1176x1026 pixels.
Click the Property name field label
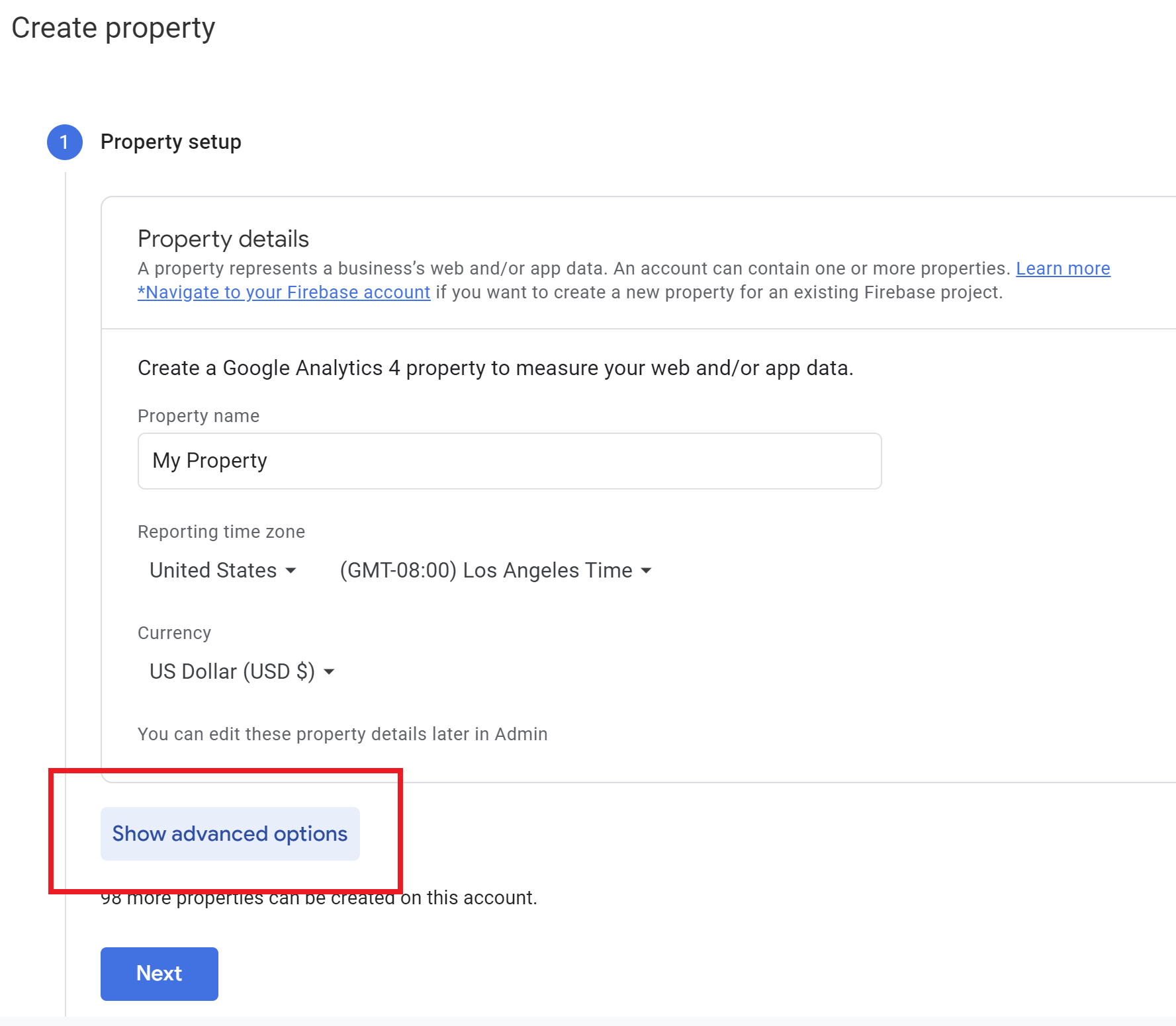coord(199,416)
